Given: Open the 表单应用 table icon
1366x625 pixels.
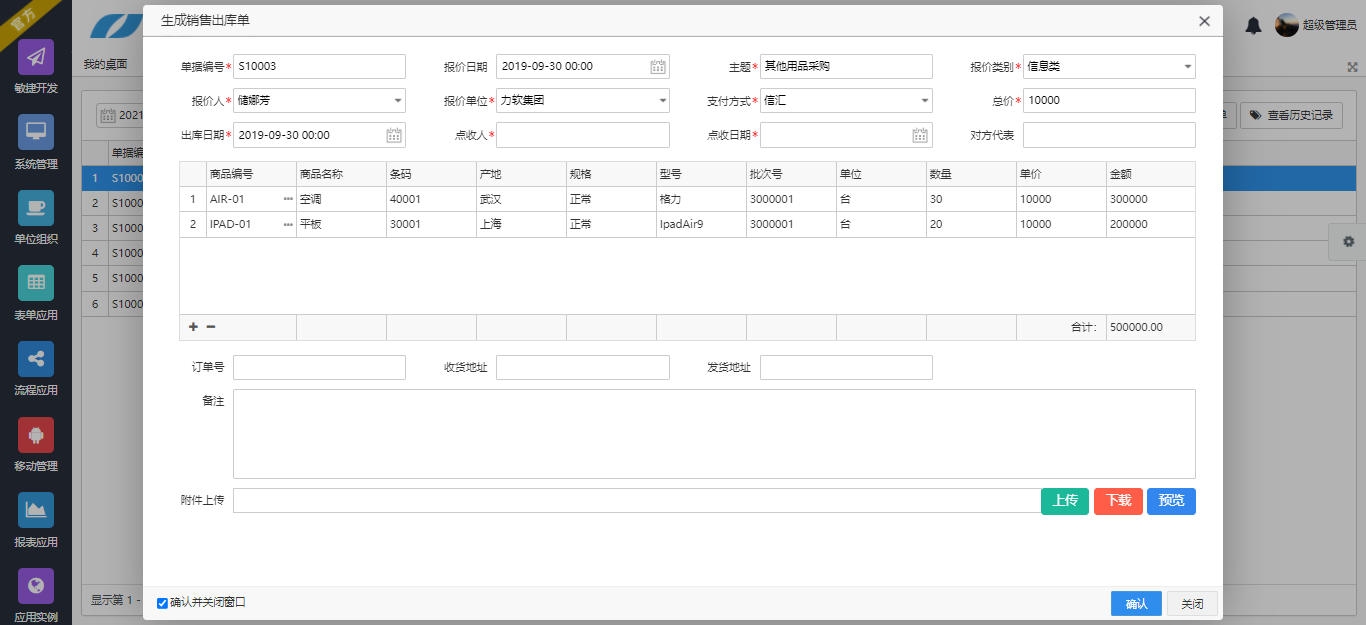Looking at the screenshot, I should (36, 283).
